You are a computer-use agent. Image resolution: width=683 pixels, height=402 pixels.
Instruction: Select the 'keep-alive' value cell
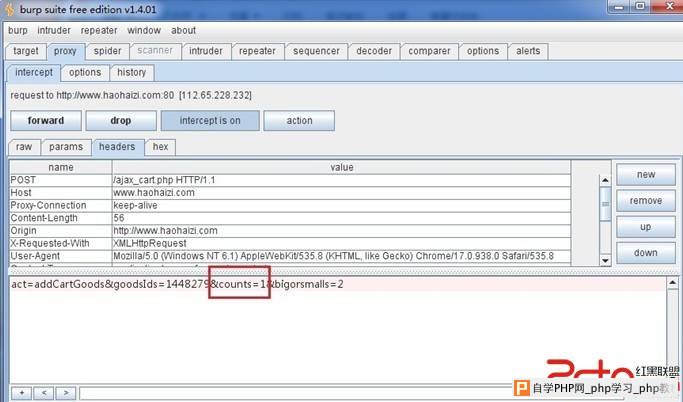click(x=342, y=206)
